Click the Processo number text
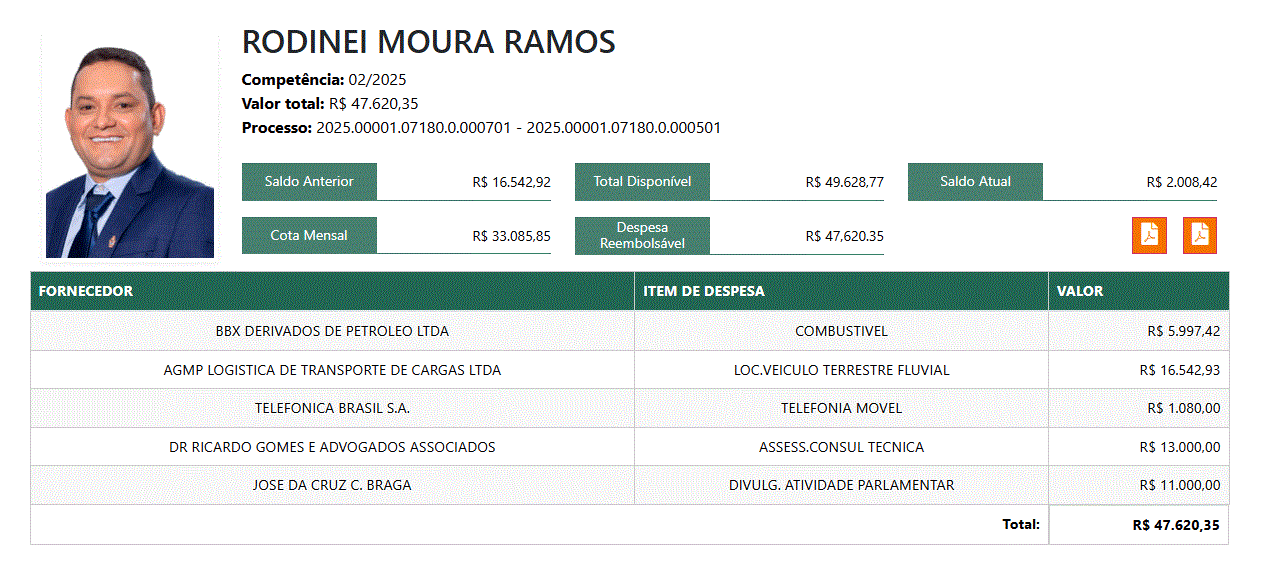 [518, 128]
